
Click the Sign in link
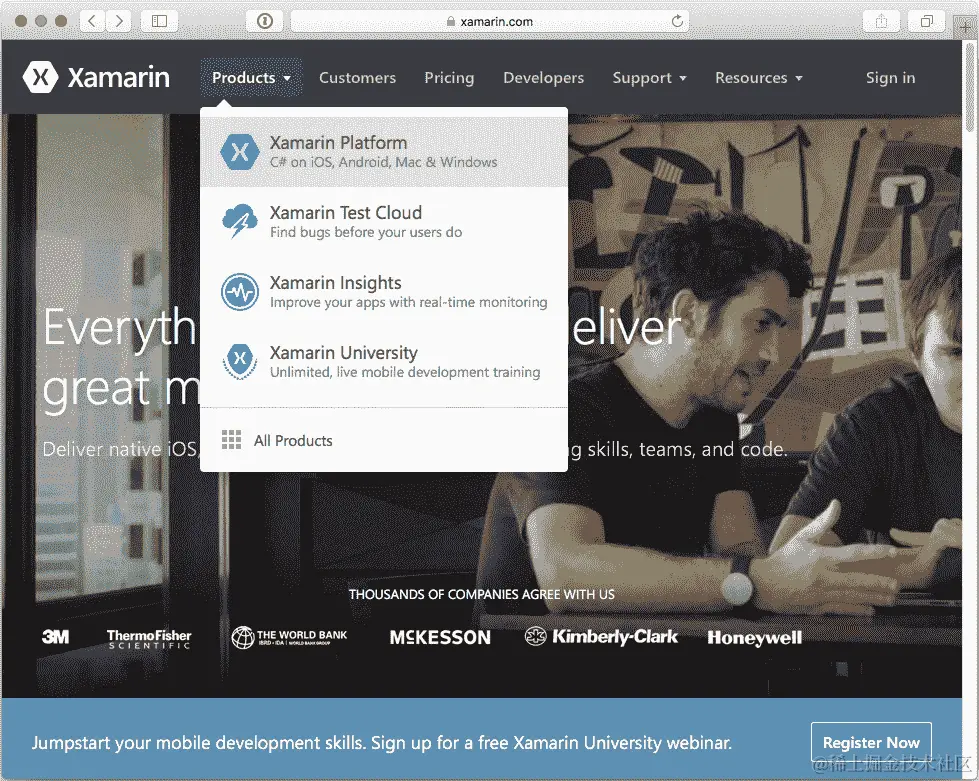click(x=890, y=77)
